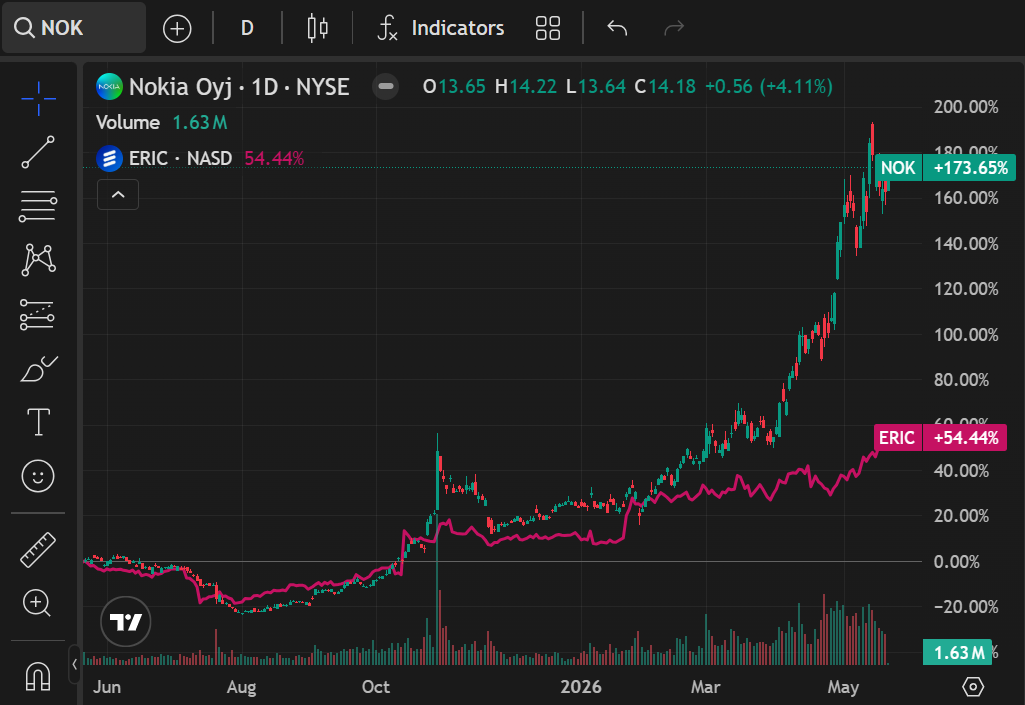Click the 100.00% scale label
Image resolution: width=1025 pixels, height=705 pixels.
point(966,335)
